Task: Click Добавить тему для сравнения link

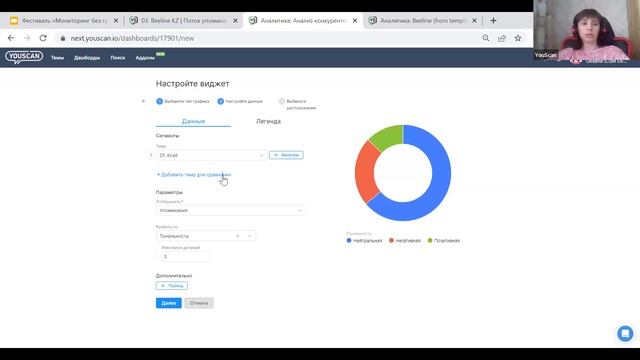Action: (194, 175)
